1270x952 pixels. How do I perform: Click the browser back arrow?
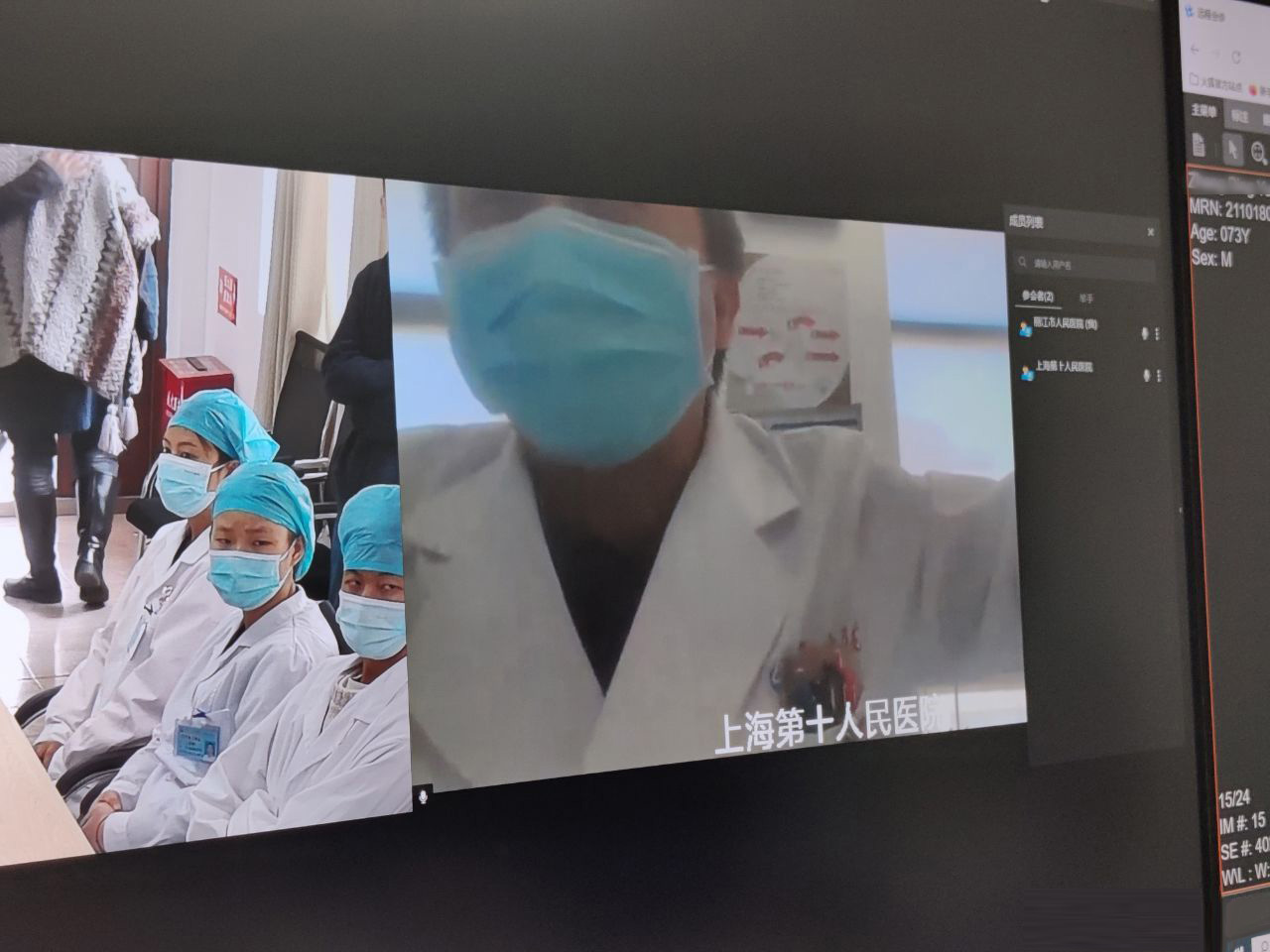(x=1196, y=50)
